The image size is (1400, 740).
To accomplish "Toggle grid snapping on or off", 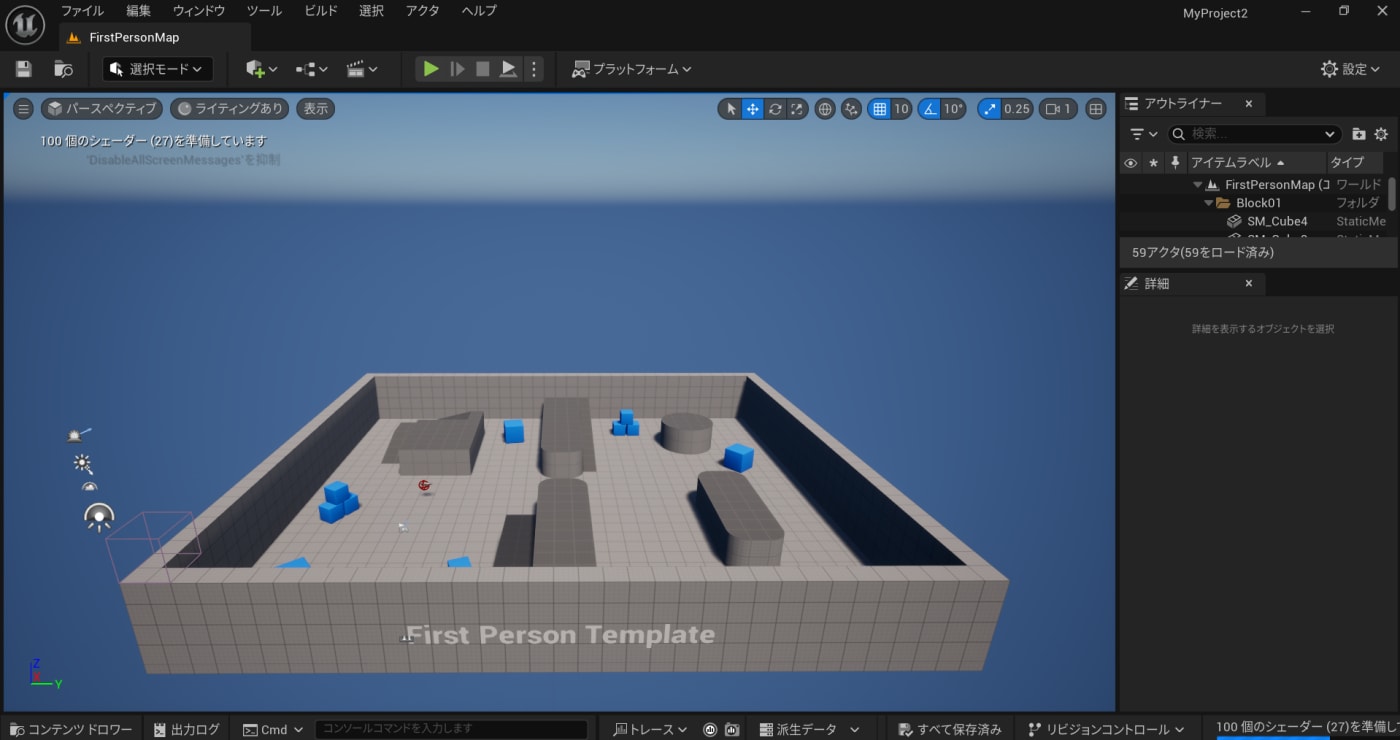I will [879, 109].
